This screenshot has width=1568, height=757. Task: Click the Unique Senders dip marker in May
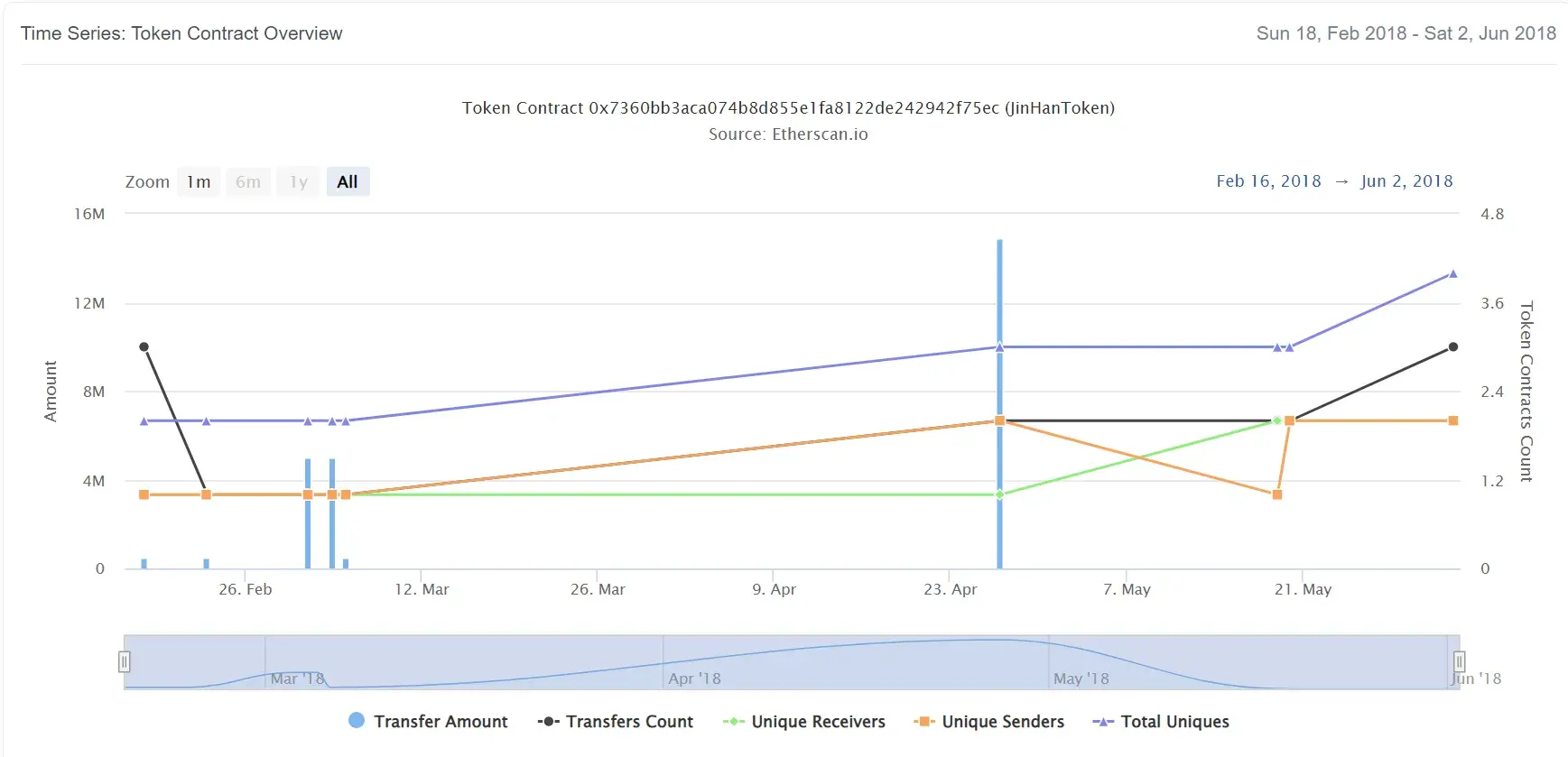point(1276,494)
